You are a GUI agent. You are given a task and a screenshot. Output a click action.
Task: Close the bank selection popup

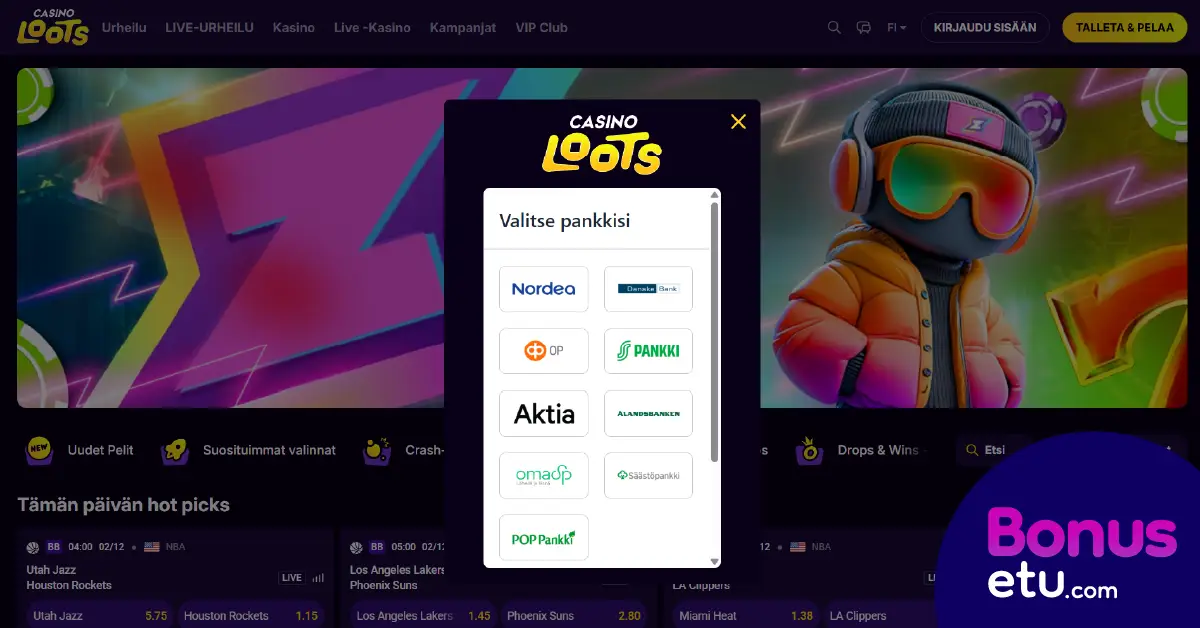[x=738, y=122]
